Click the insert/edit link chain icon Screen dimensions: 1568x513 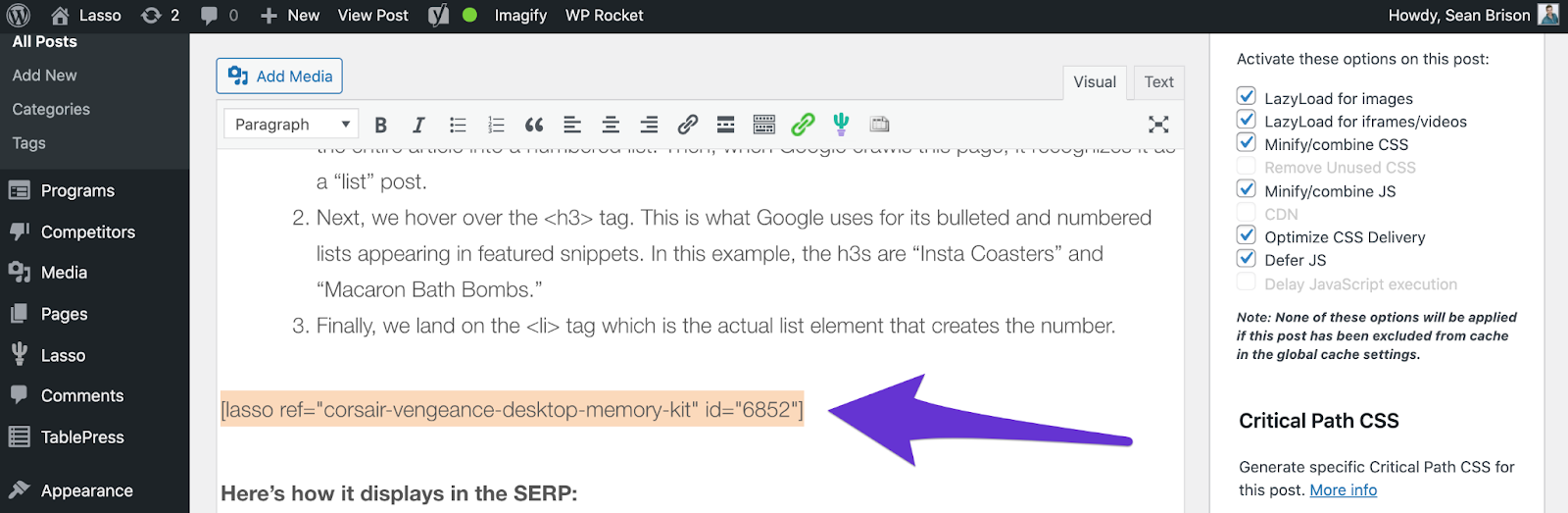688,125
